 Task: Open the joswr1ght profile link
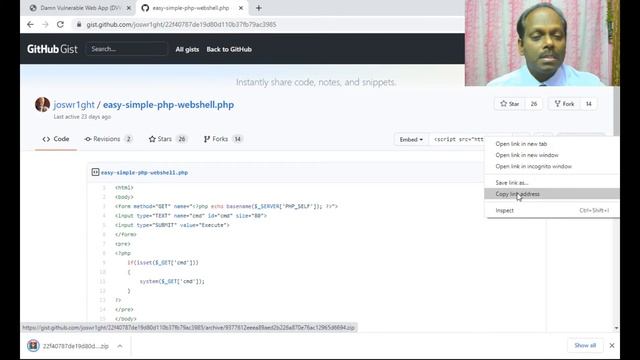tap(74, 104)
